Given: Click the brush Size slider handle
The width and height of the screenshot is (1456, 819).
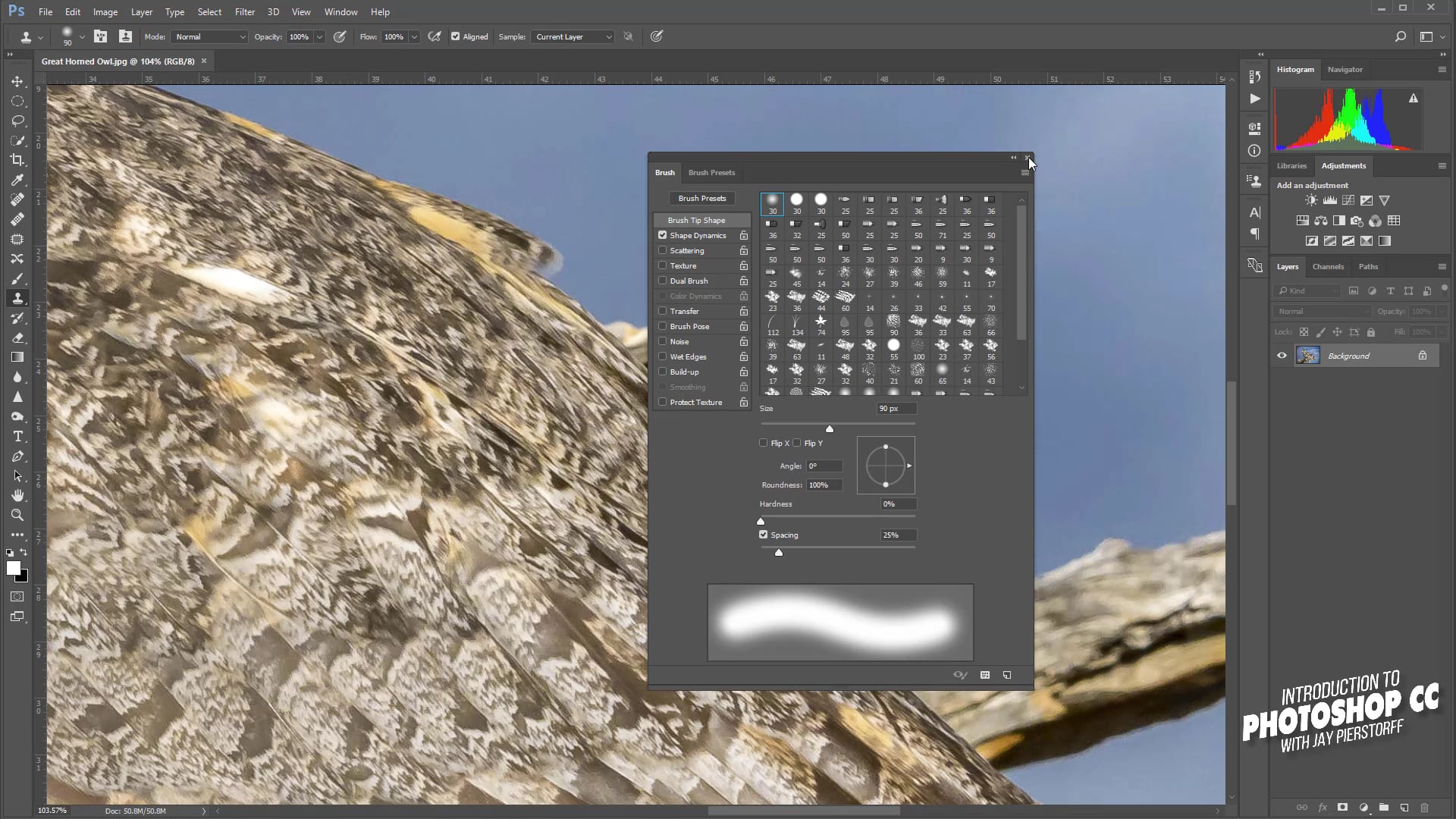Looking at the screenshot, I should pyautogui.click(x=830, y=429).
